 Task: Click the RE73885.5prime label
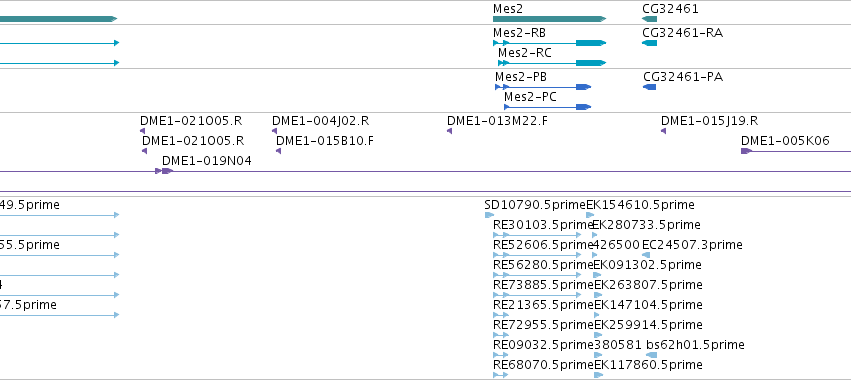click(543, 284)
